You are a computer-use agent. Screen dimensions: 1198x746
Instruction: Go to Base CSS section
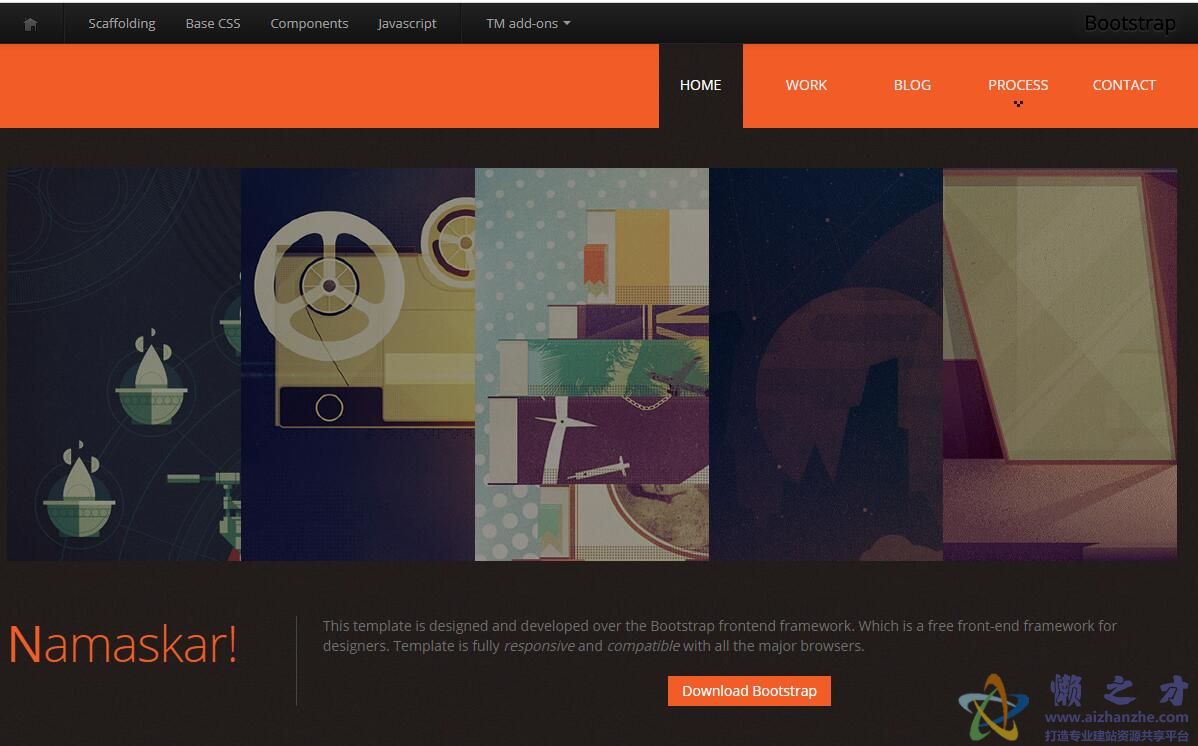pos(212,24)
